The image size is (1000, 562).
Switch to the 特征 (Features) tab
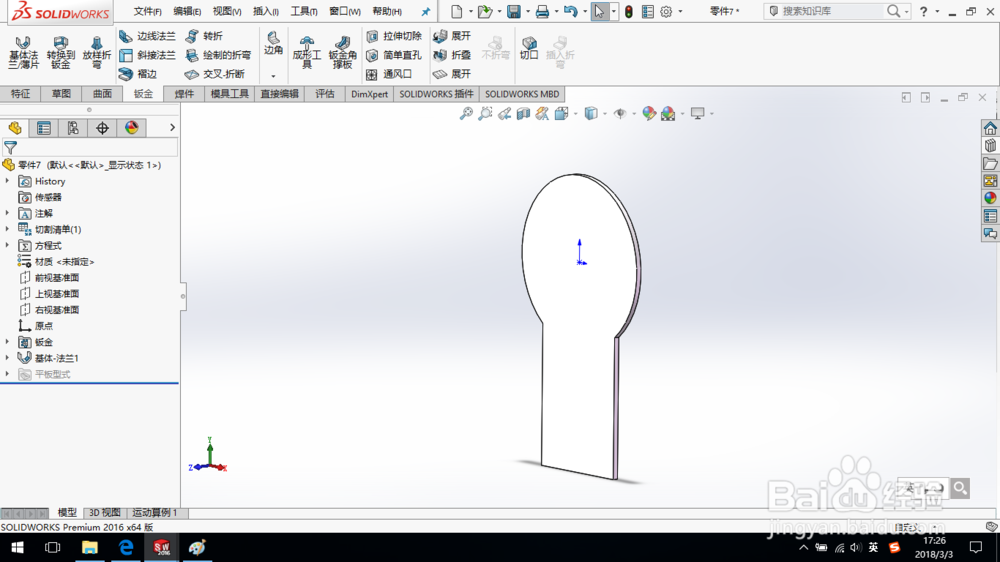tap(20, 94)
